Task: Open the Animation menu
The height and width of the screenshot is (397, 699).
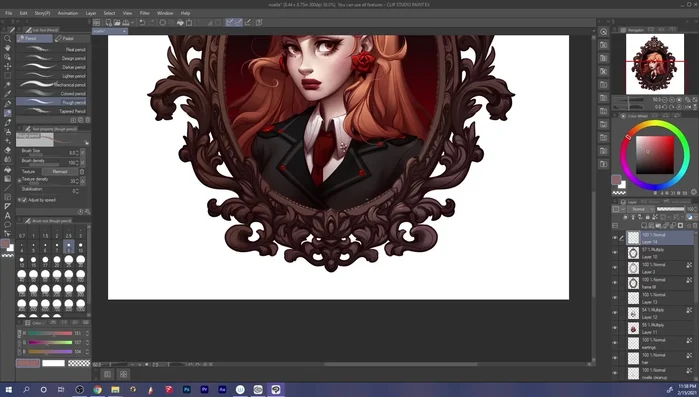Action: 68,13
